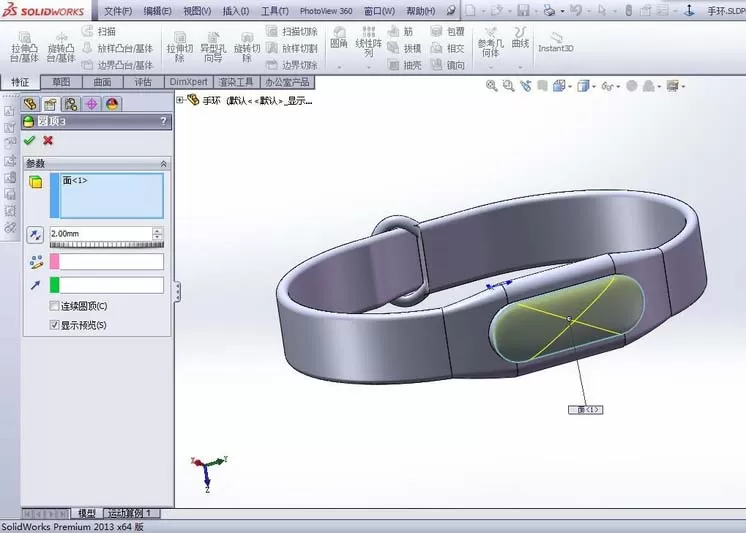The height and width of the screenshot is (533, 746).
Task: Expand the 手环 feature tree node
Action: click(x=180, y=100)
